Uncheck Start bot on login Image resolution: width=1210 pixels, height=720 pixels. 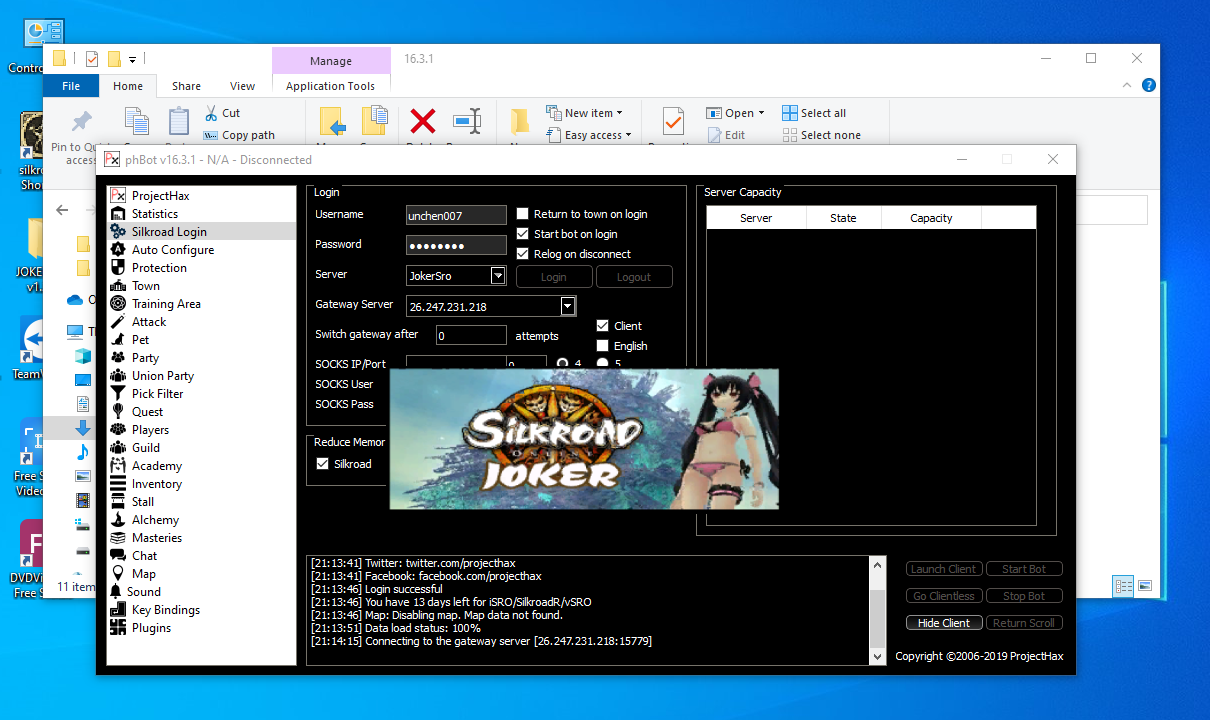click(522, 234)
